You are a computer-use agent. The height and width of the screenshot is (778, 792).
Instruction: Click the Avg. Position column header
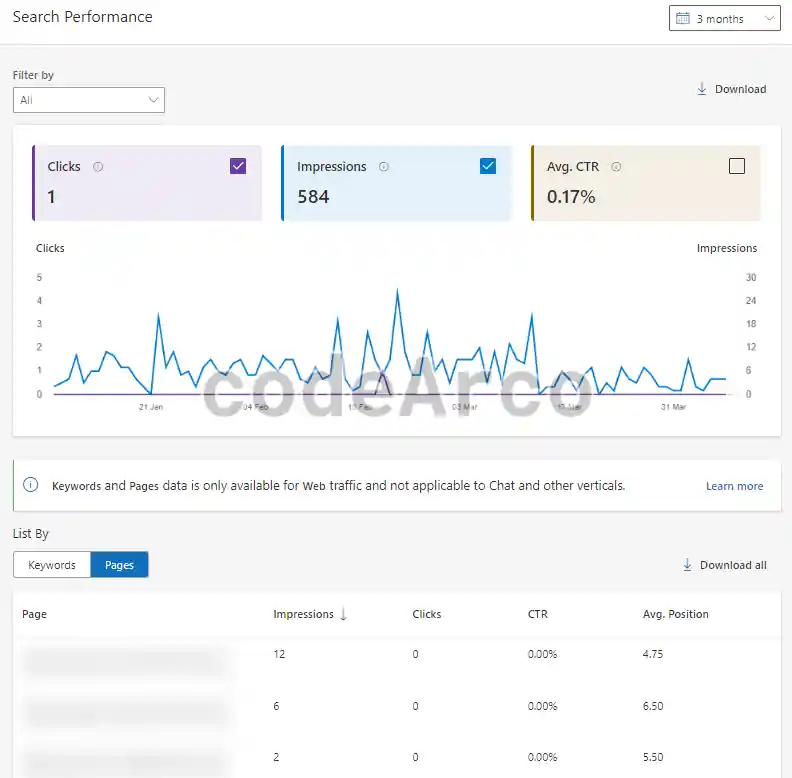675,614
